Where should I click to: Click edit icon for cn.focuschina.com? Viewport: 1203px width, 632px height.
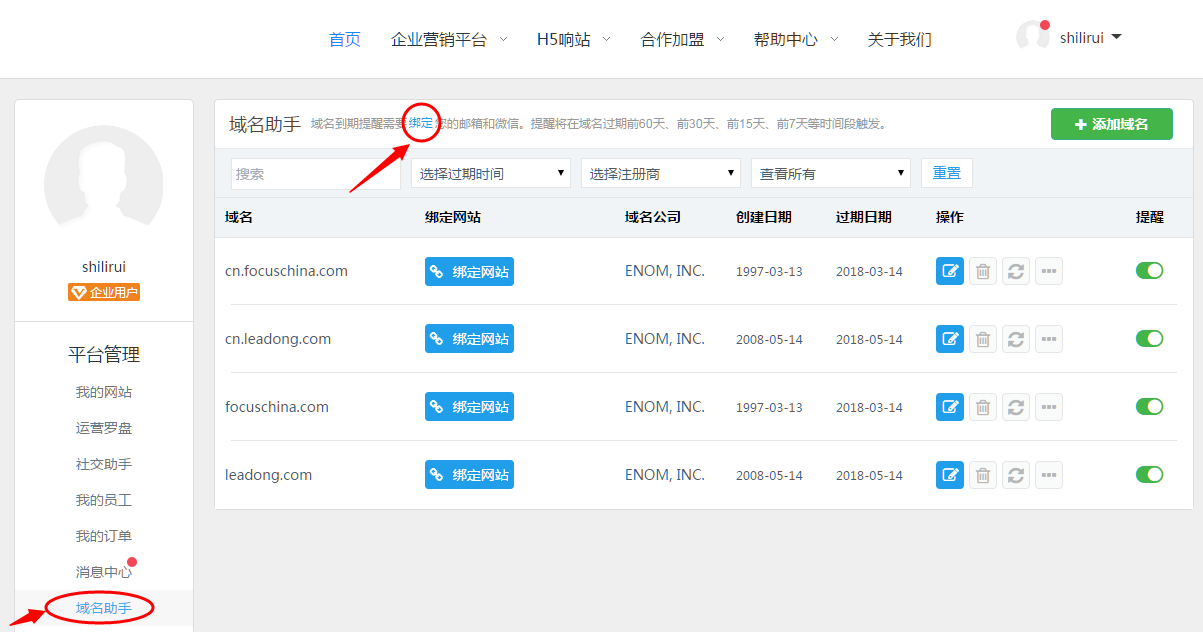(949, 271)
